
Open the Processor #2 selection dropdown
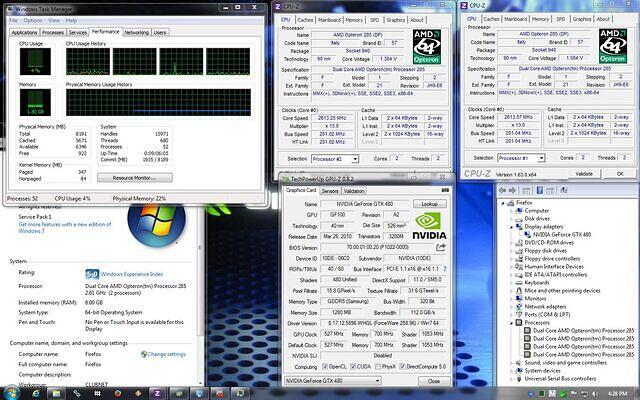pos(329,158)
